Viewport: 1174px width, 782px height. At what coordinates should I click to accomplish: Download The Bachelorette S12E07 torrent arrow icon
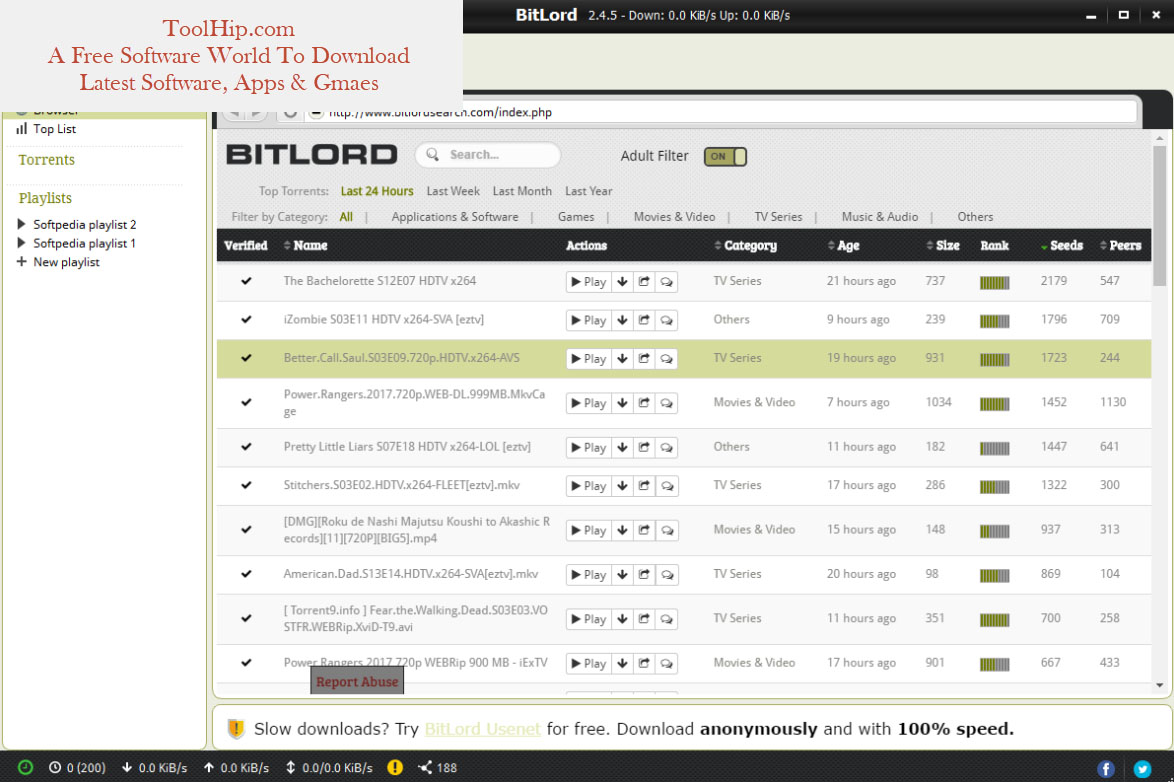622,282
